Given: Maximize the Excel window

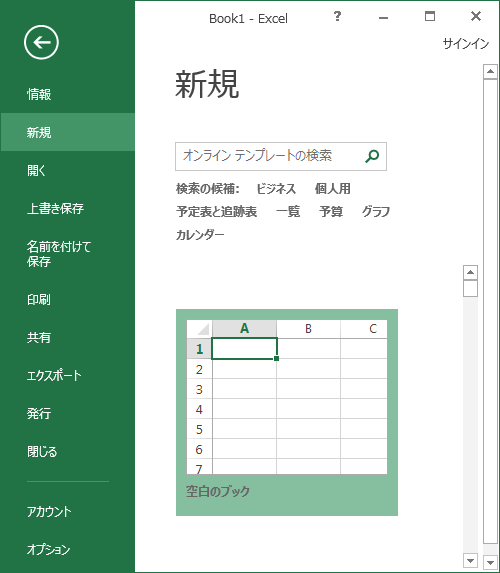Looking at the screenshot, I should pyautogui.click(x=430, y=16).
